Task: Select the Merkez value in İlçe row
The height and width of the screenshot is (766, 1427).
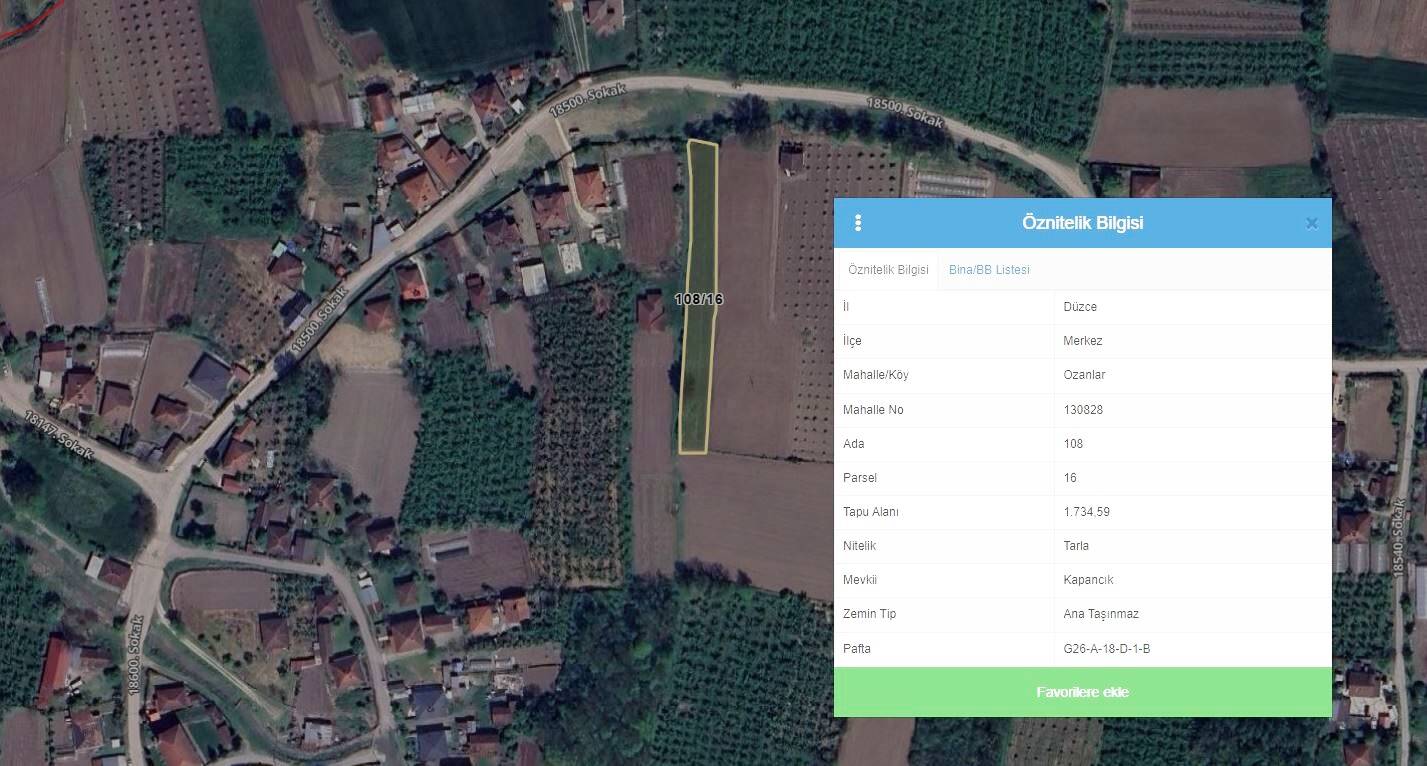Action: 1083,341
